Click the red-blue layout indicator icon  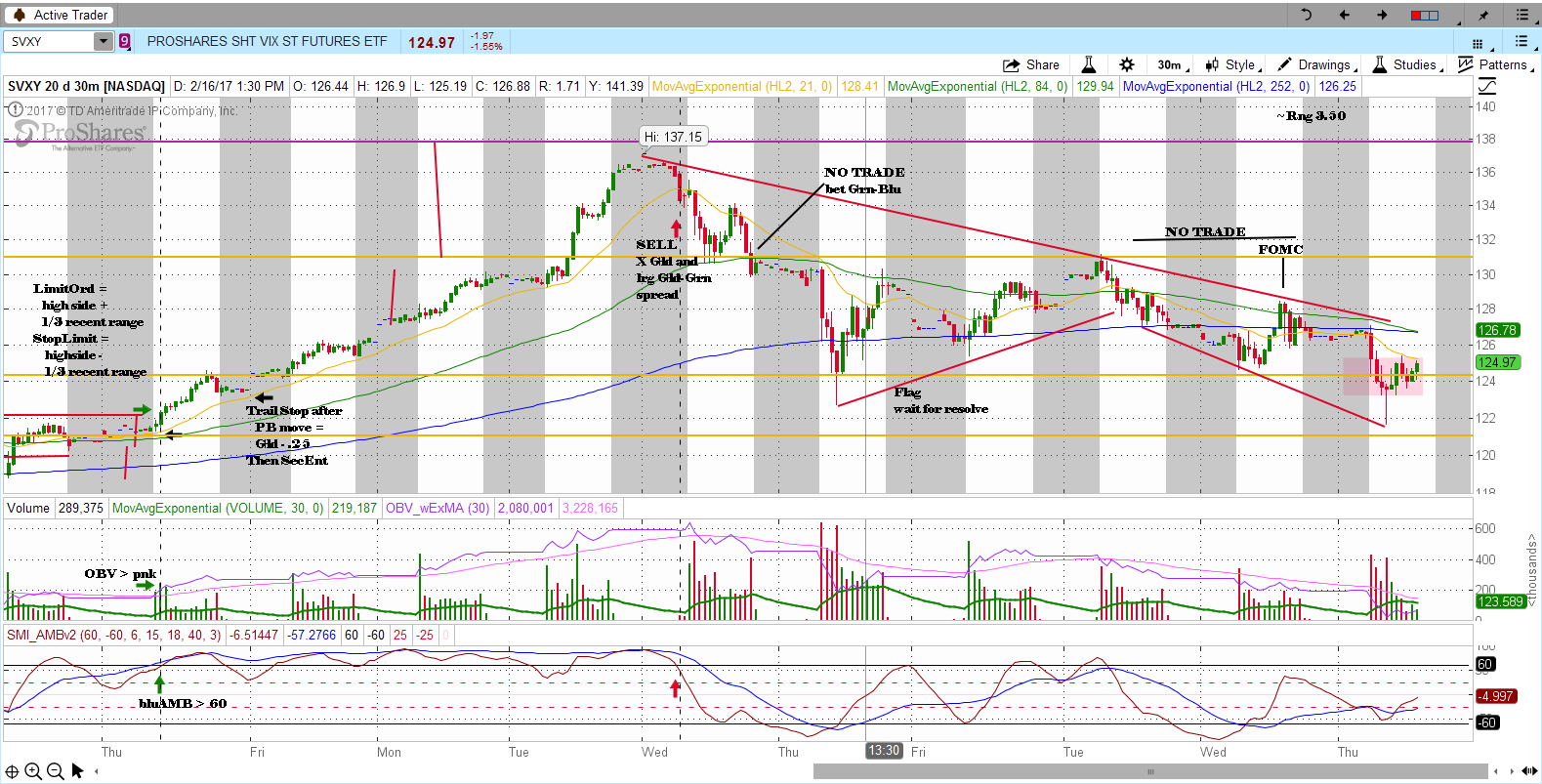[x=1425, y=15]
